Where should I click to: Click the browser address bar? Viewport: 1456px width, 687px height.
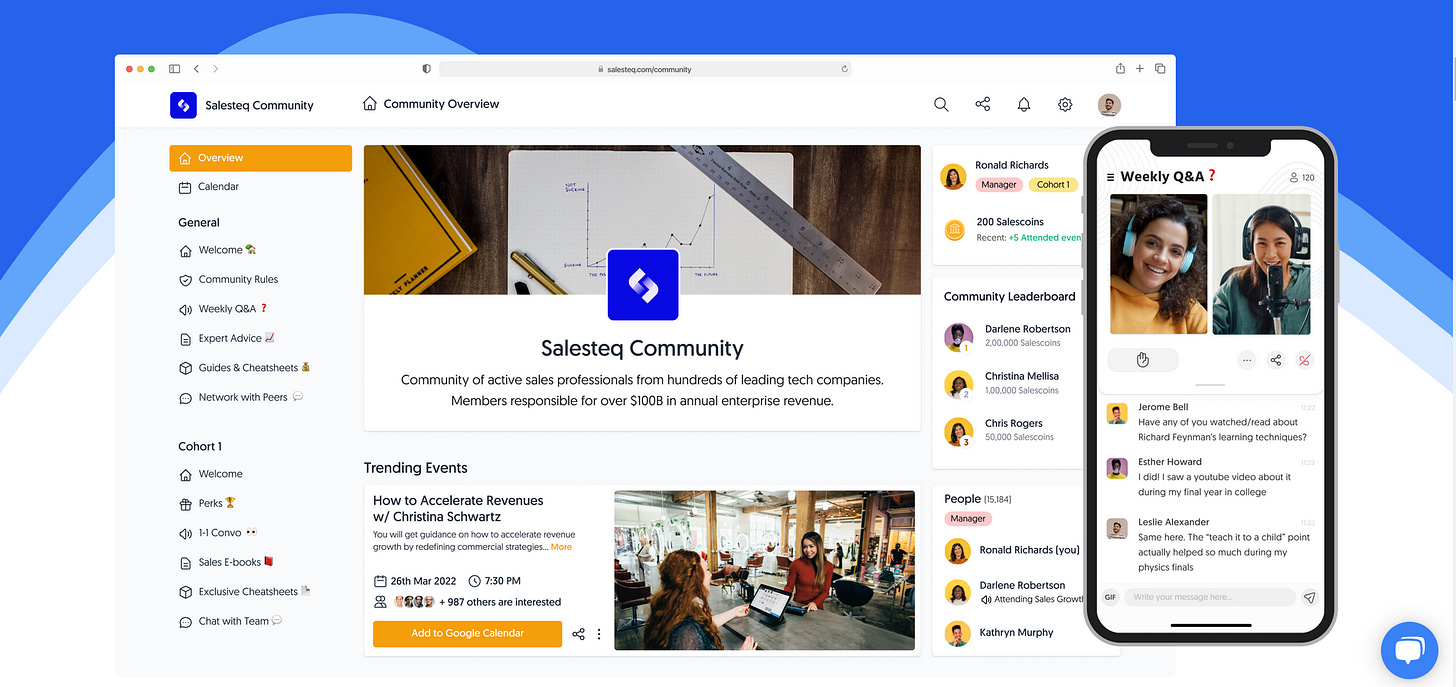pyautogui.click(x=646, y=69)
